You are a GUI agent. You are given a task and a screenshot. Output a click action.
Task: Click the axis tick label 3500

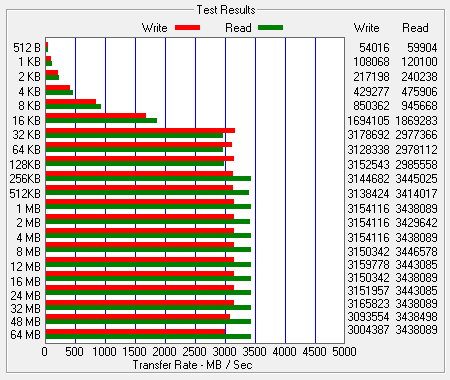(254, 351)
